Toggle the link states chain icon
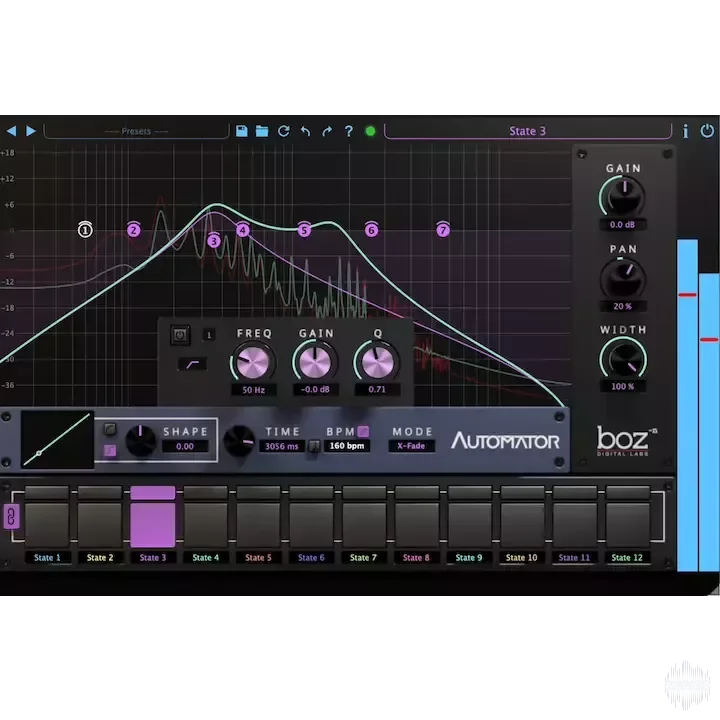720x720 pixels. coord(11,518)
